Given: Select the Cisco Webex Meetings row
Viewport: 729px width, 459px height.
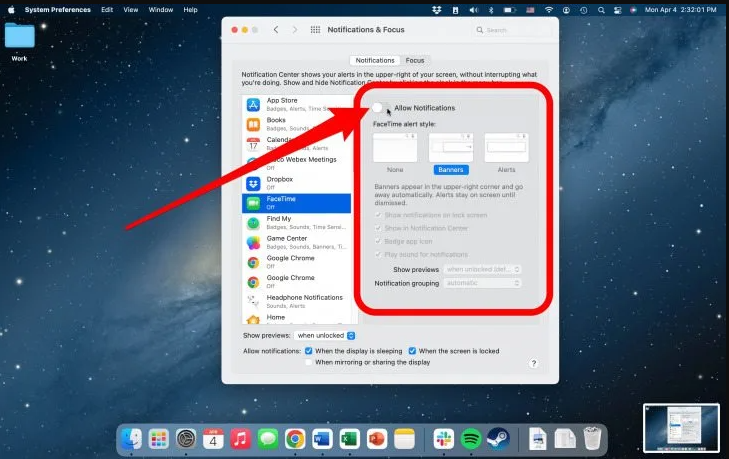Looking at the screenshot, I should click(x=296, y=163).
